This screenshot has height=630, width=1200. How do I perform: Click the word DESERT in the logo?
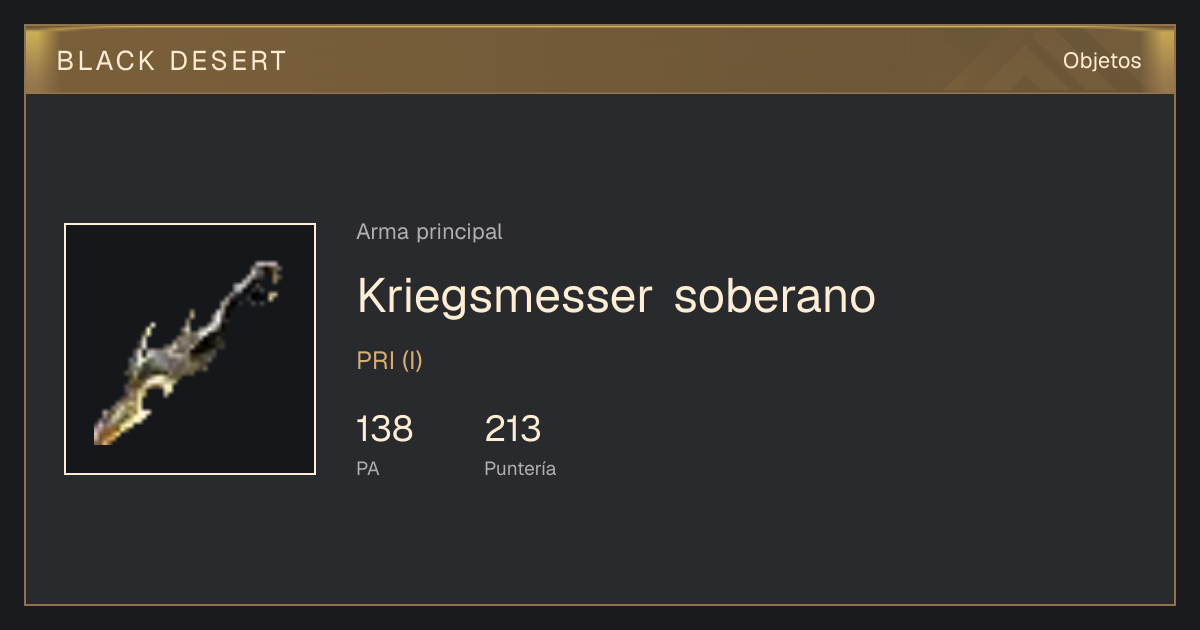point(228,61)
